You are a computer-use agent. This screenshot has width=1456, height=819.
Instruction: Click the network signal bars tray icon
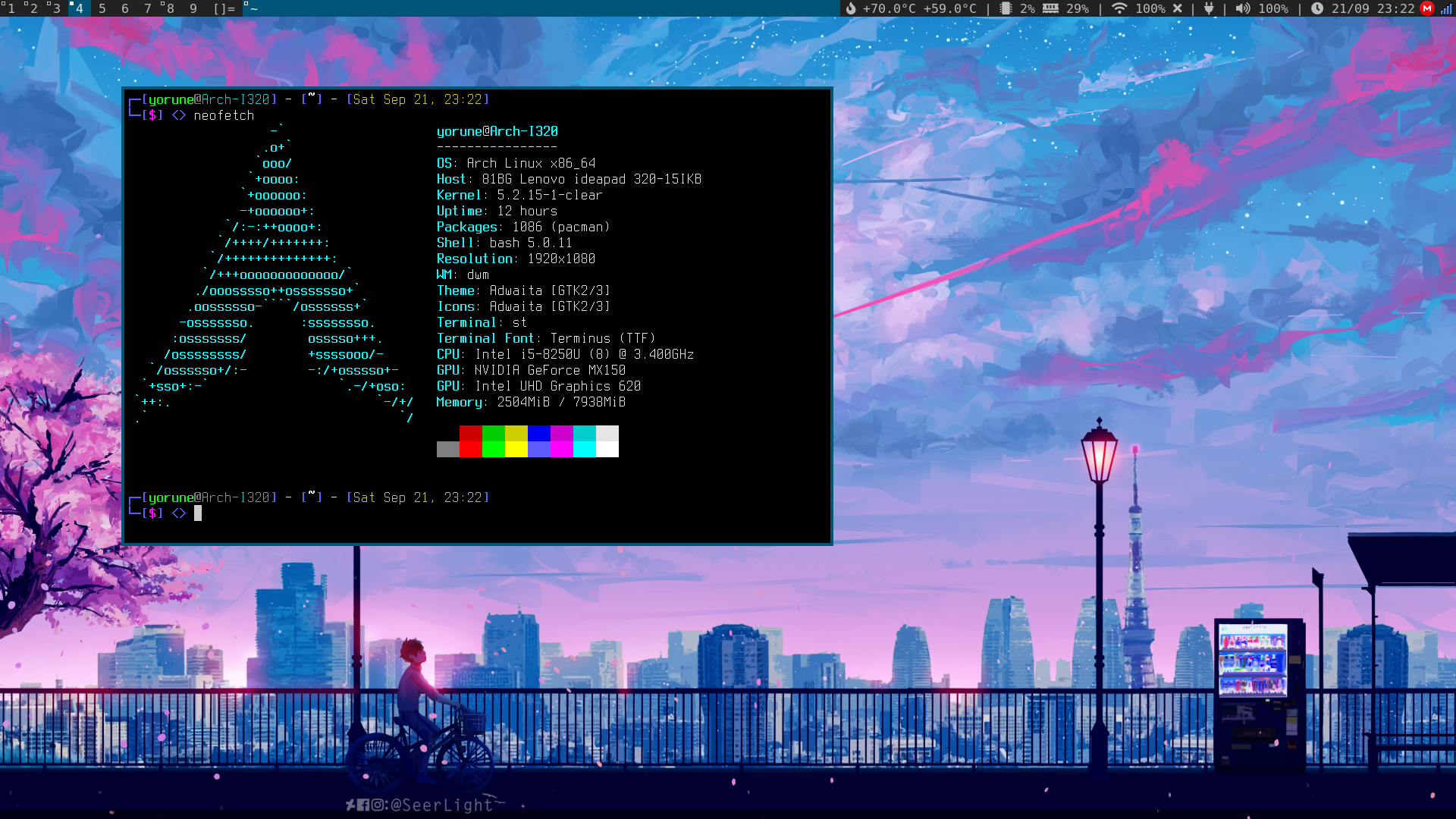(1446, 8)
